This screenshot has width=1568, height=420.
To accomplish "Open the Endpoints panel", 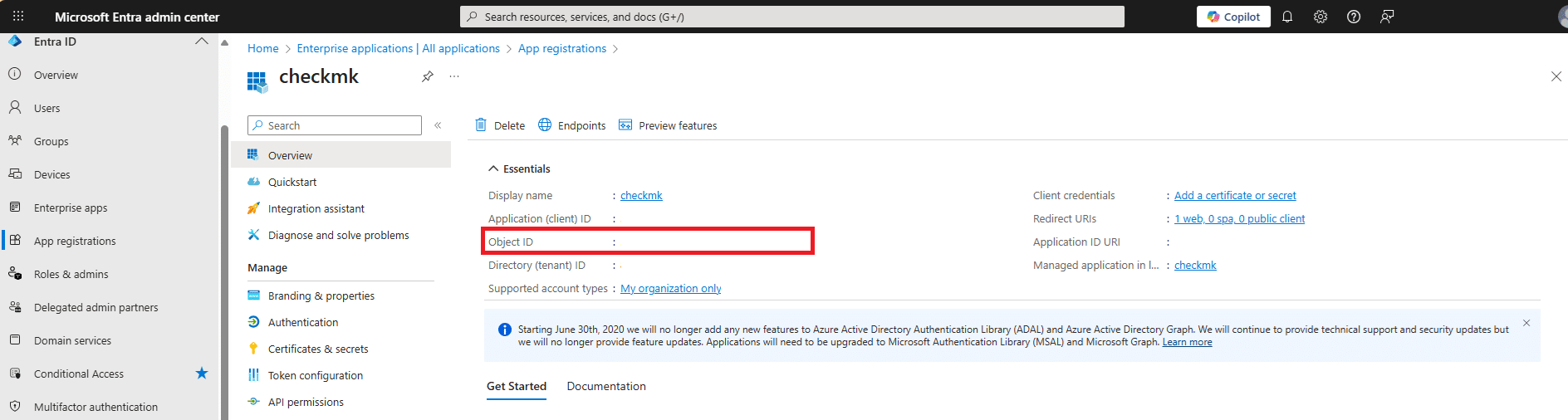I will 572,125.
